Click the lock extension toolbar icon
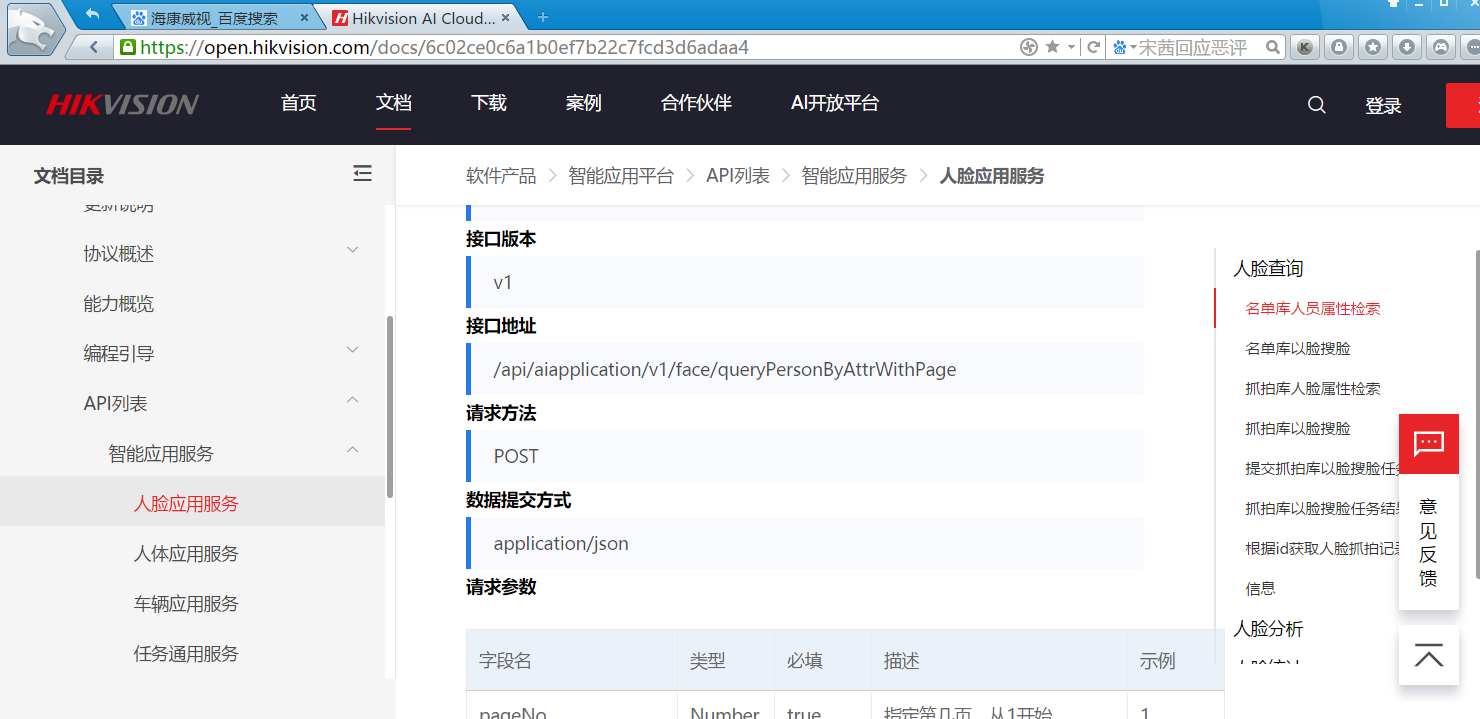This screenshot has width=1480, height=719. point(1338,46)
